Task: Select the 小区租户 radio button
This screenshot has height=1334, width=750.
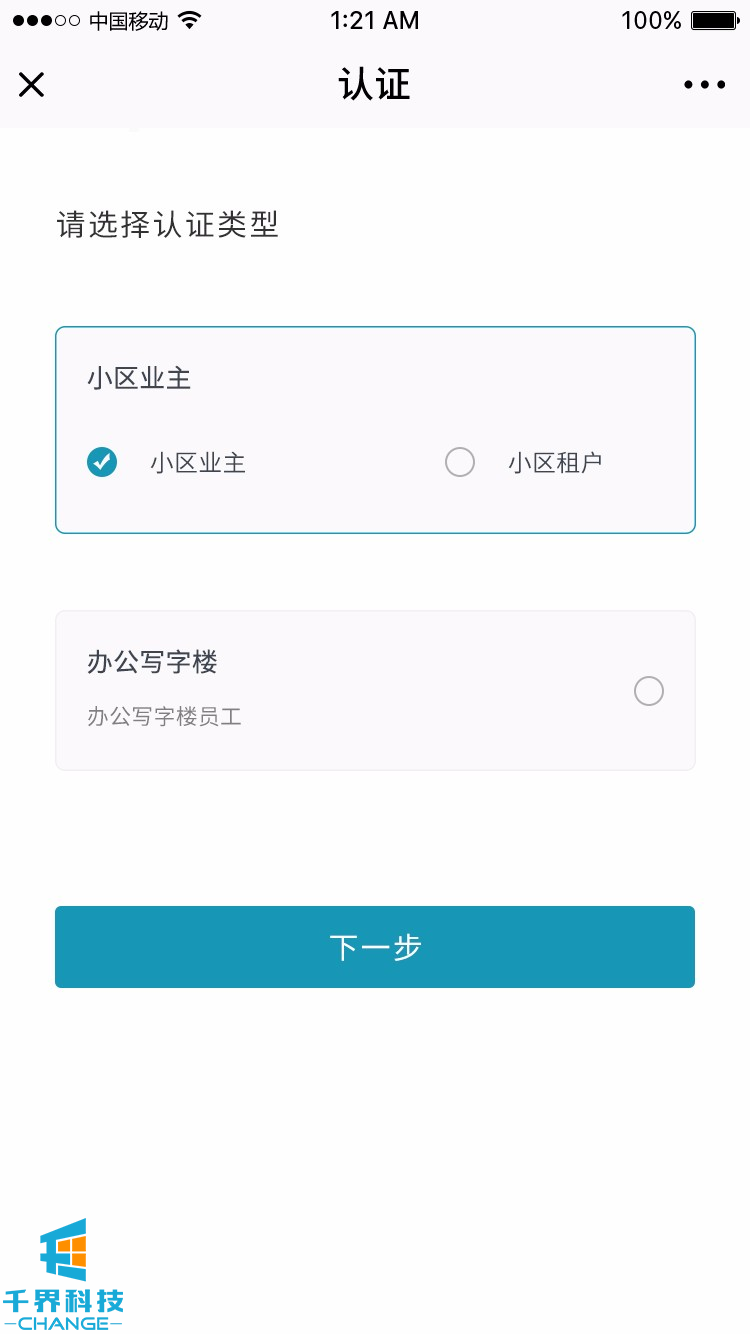Action: tap(460, 462)
